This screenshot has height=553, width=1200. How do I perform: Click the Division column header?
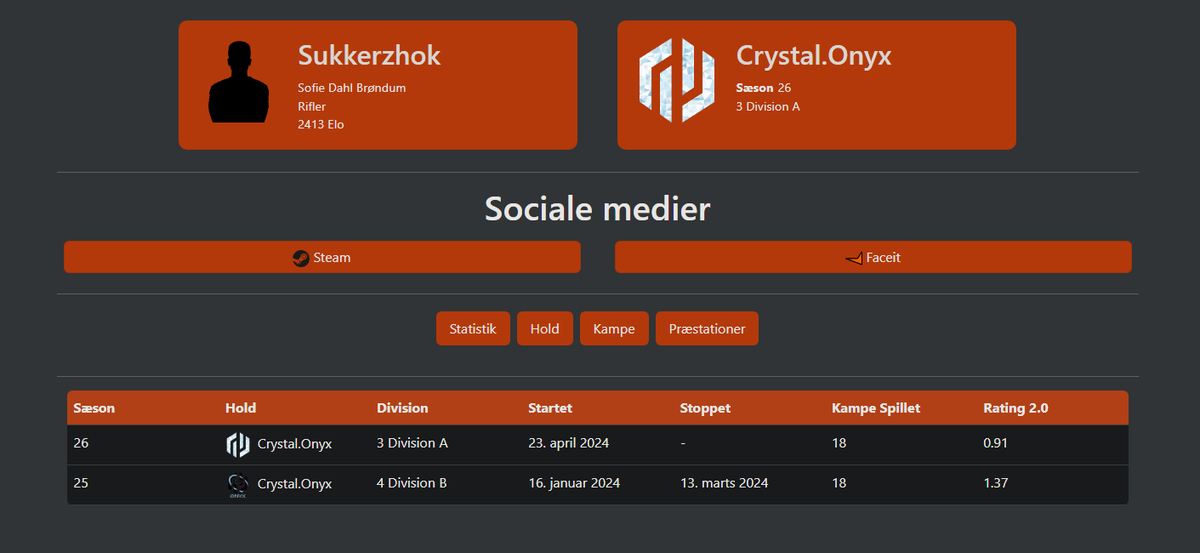click(402, 408)
